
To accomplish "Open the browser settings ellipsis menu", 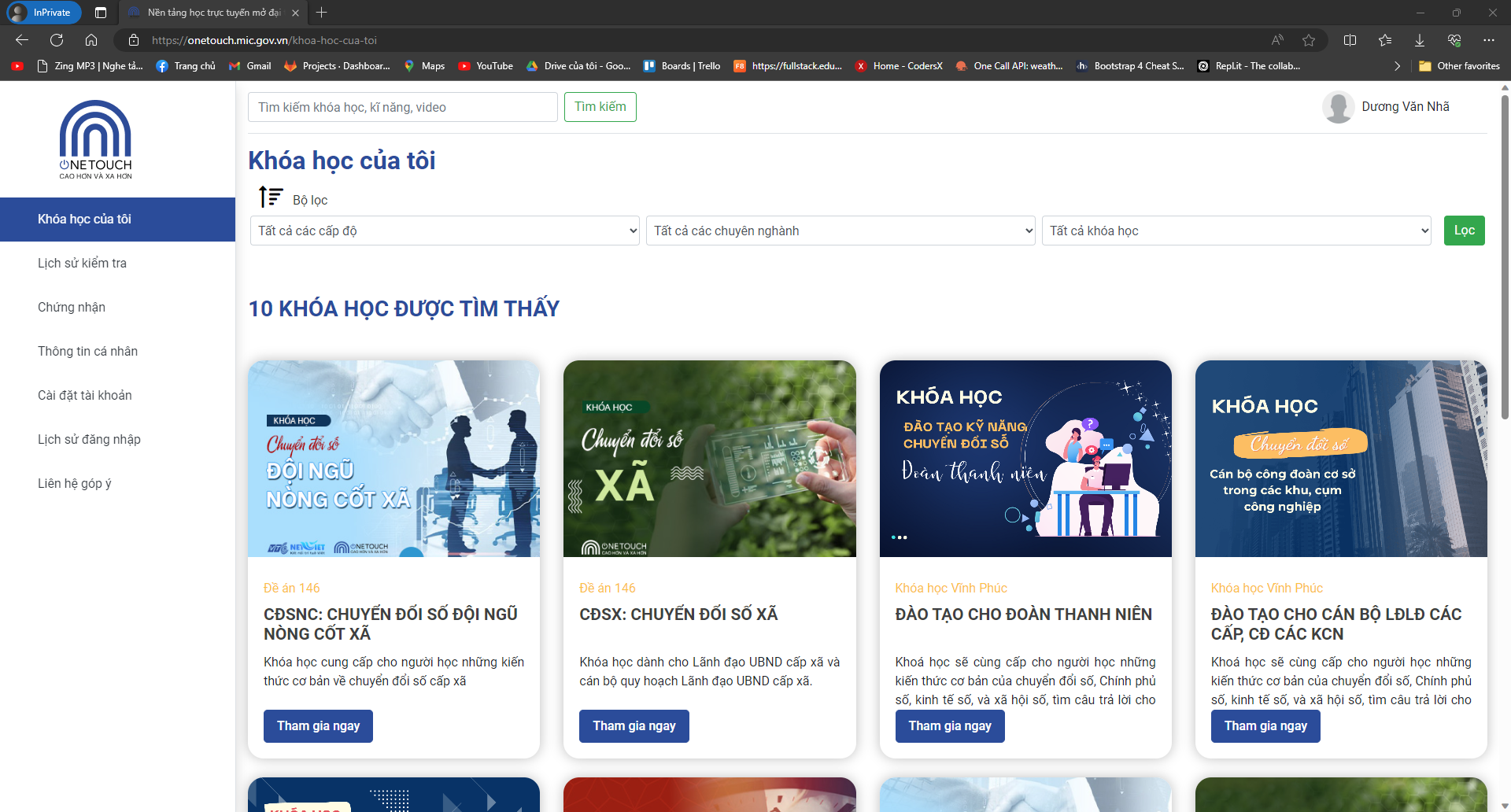I will [x=1488, y=40].
